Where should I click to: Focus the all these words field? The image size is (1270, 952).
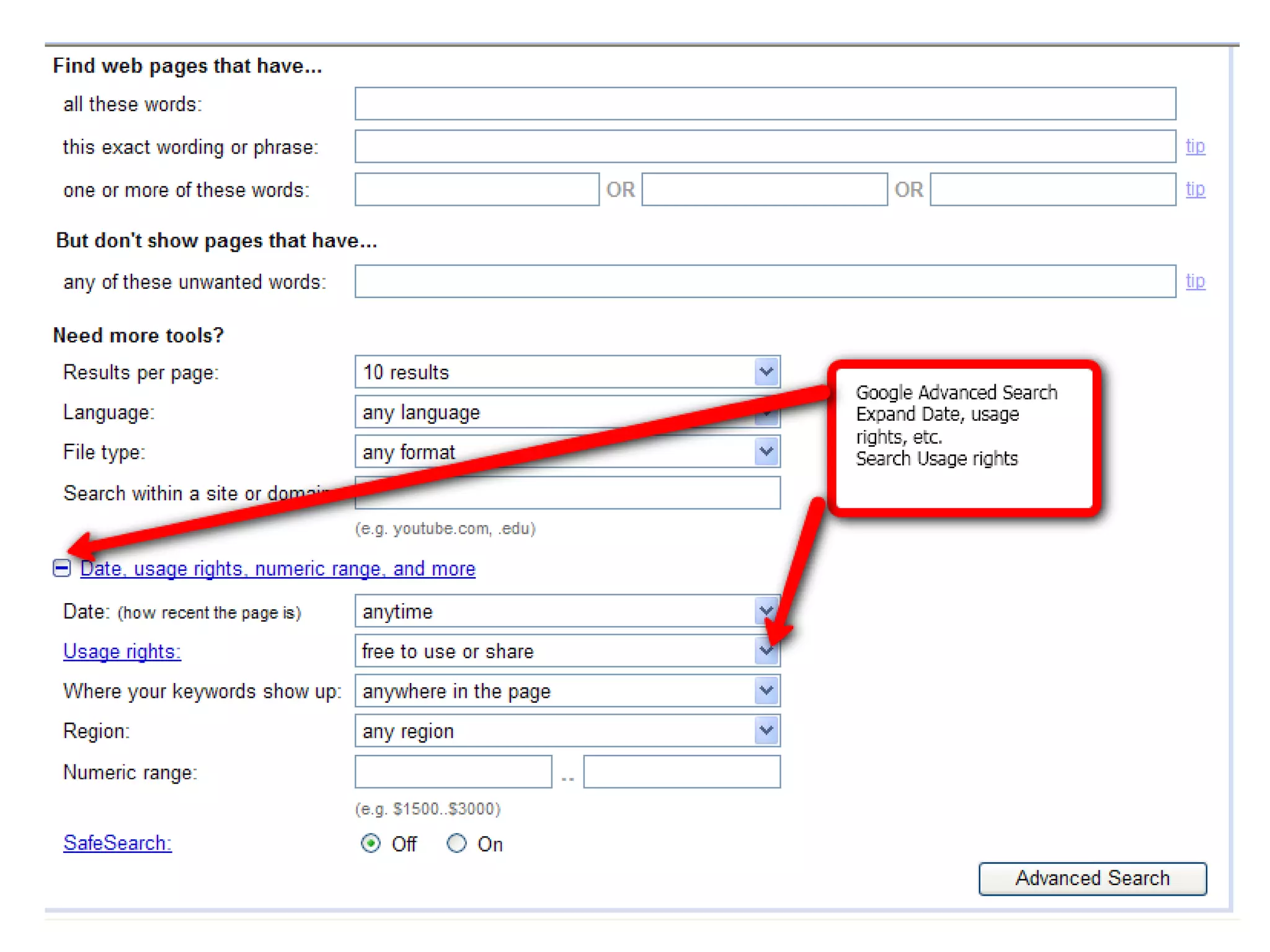click(765, 104)
